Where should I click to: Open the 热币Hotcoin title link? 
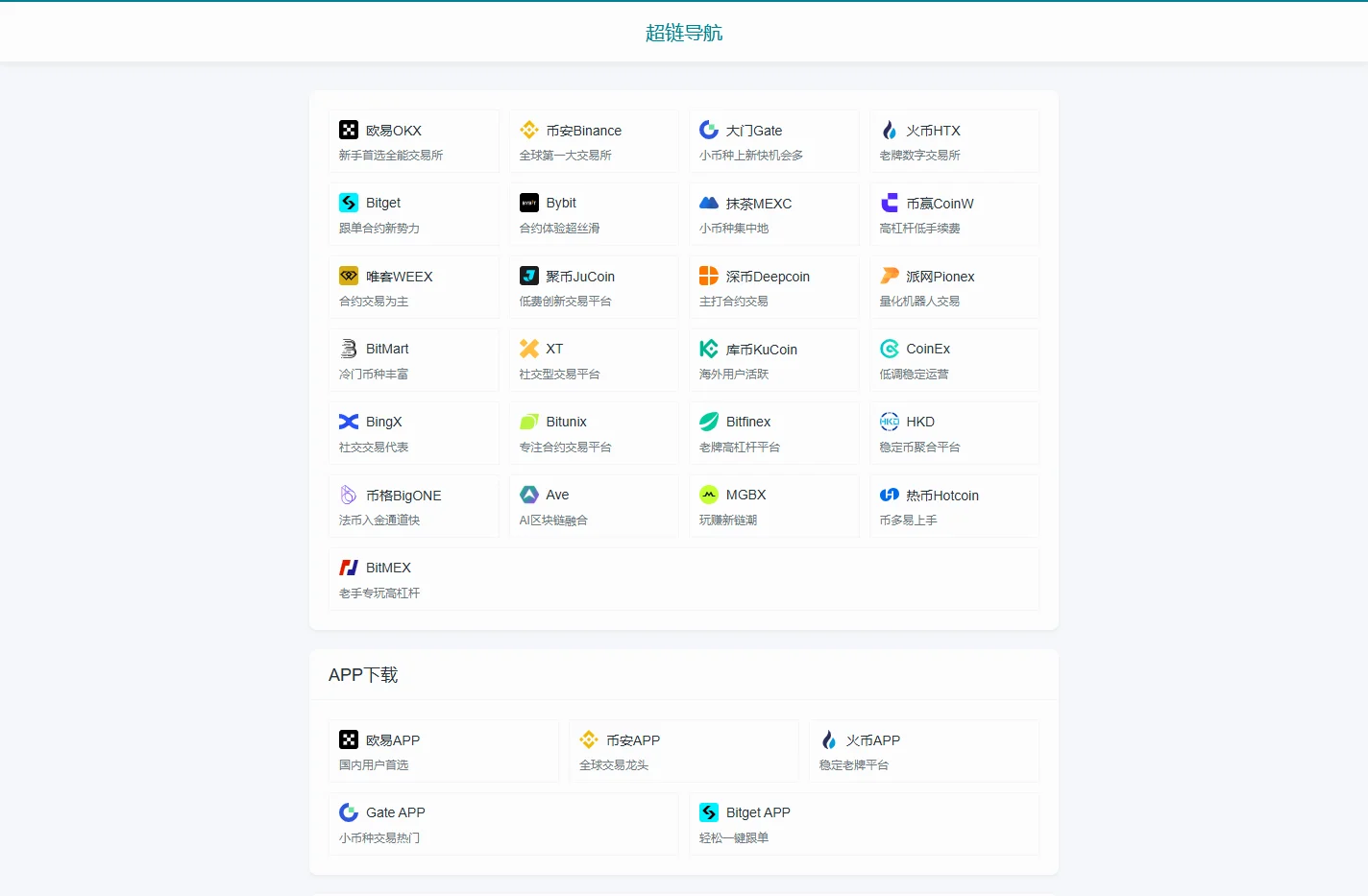click(x=942, y=496)
